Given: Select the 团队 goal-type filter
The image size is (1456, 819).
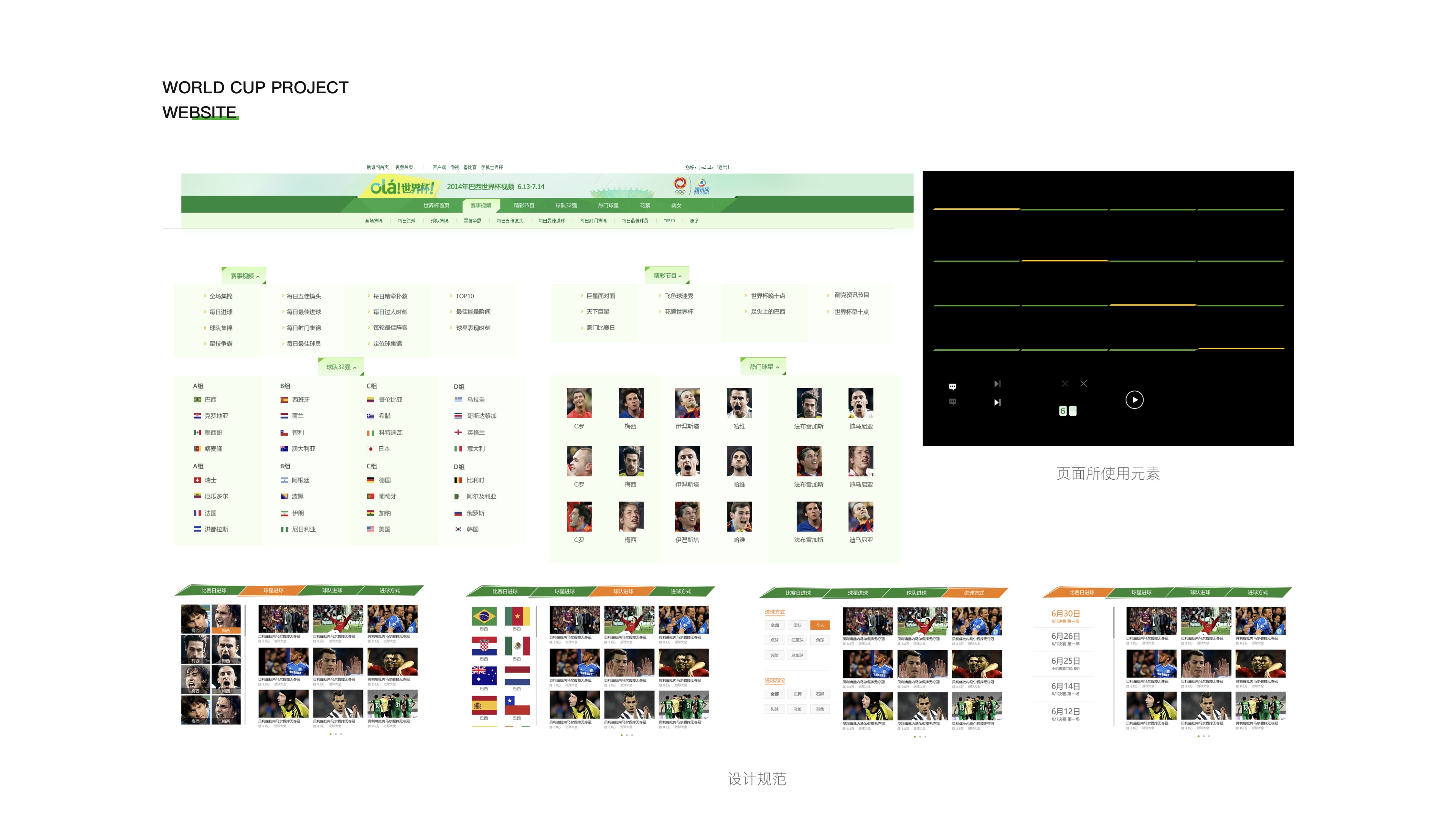Looking at the screenshot, I should point(797,625).
